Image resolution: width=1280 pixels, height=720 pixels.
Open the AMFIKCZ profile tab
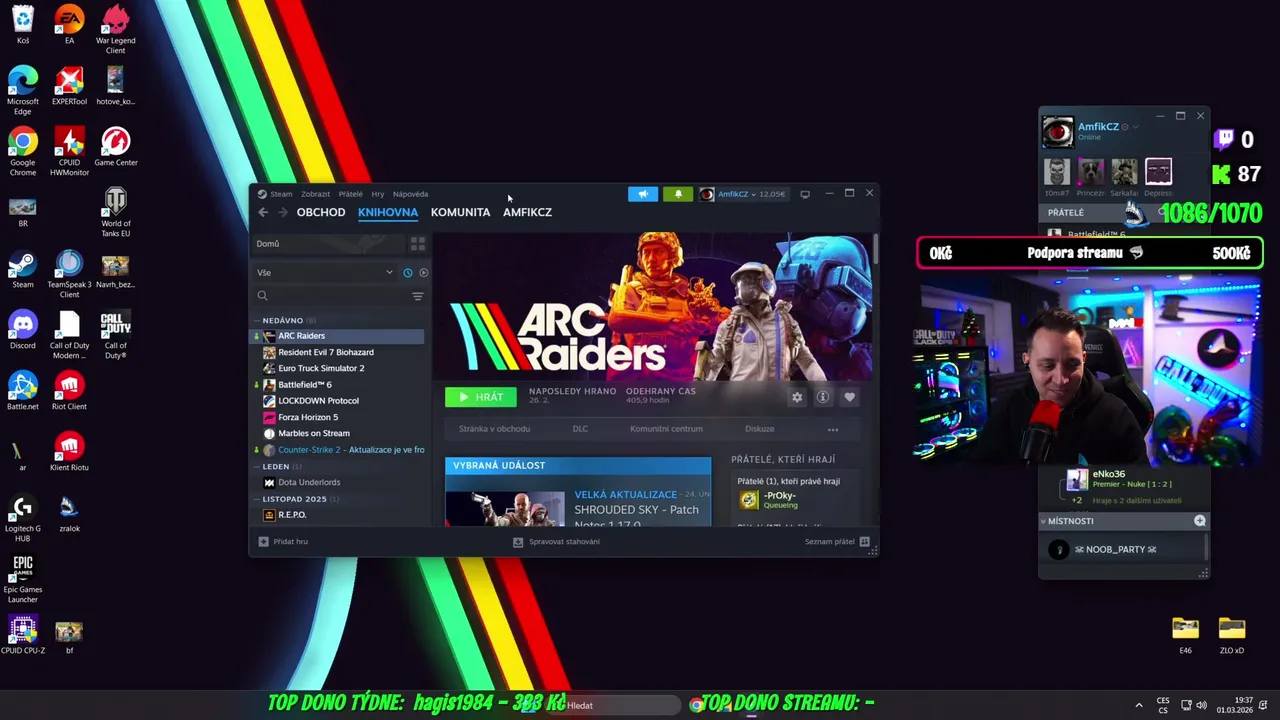tap(527, 212)
